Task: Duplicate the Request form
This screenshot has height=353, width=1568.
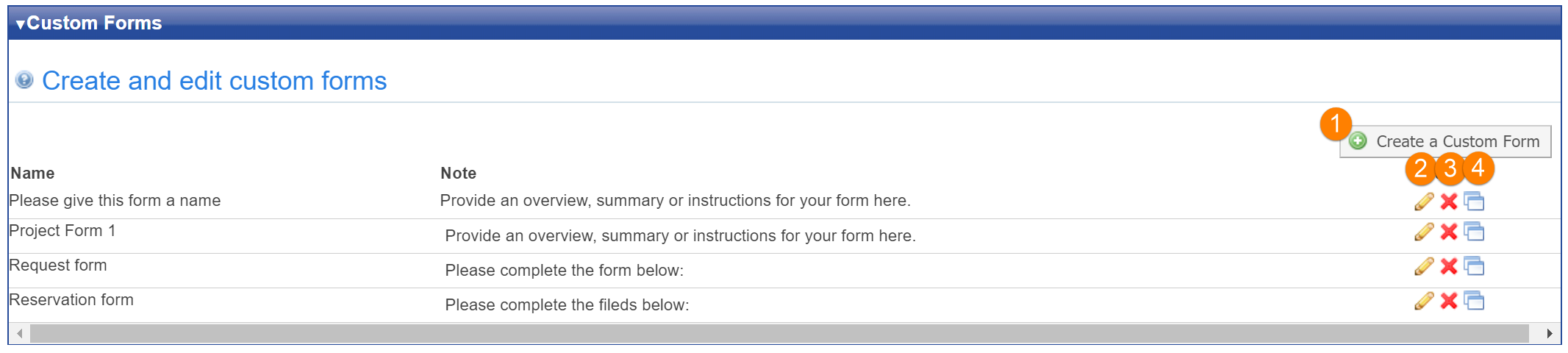Action: click(x=1474, y=266)
